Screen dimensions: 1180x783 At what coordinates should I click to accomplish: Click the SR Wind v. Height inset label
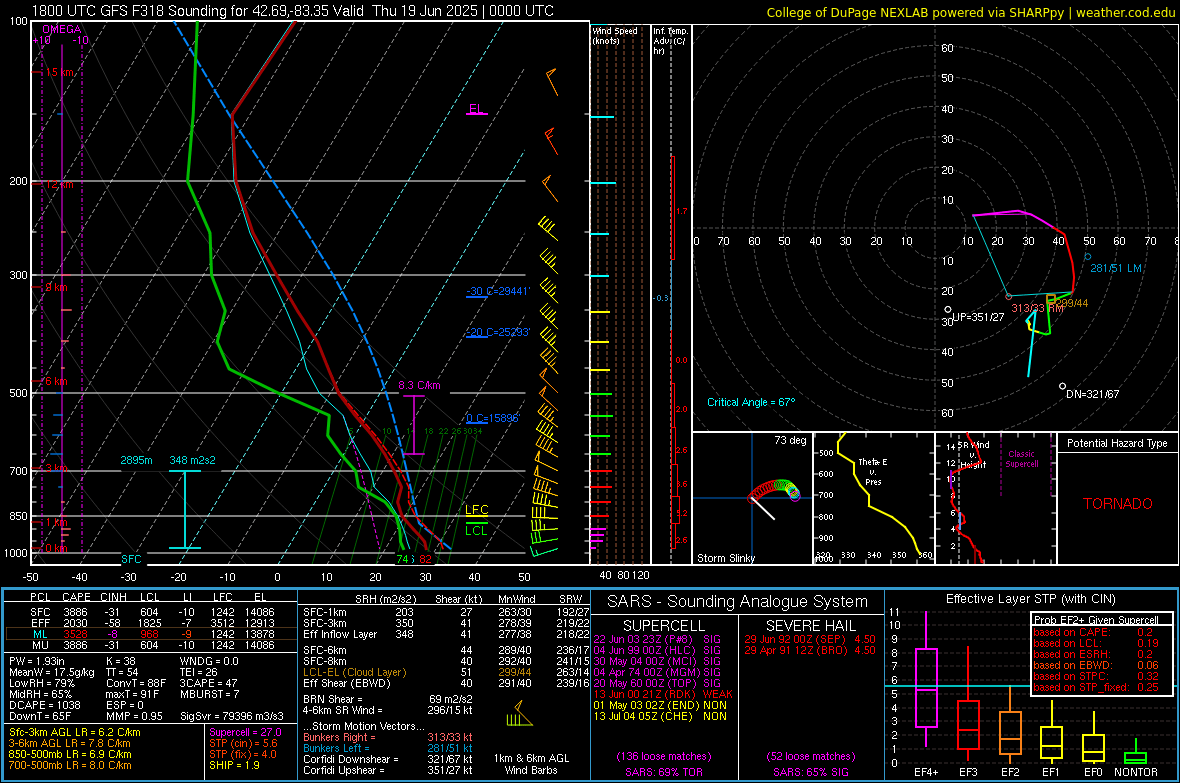point(973,455)
